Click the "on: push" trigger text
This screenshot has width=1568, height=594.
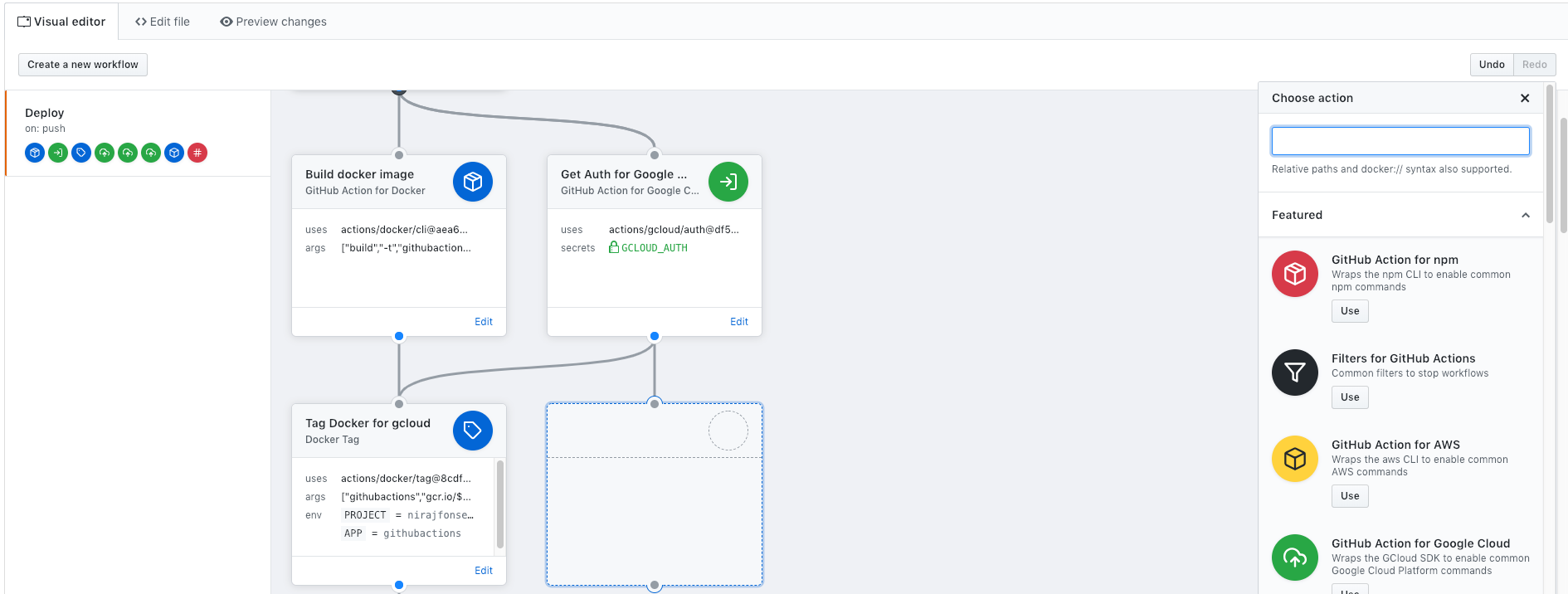[45, 129]
